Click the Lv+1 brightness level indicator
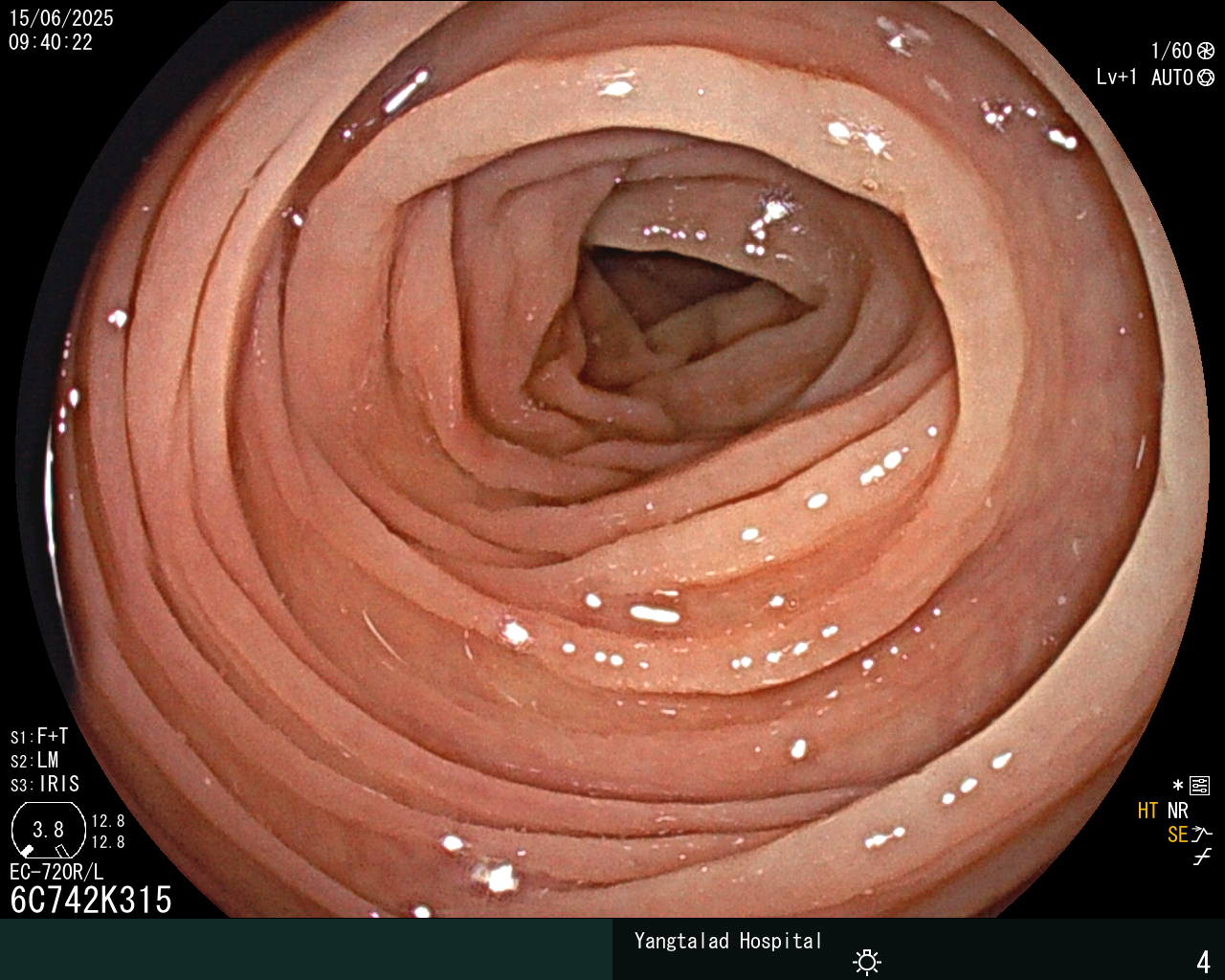Image resolution: width=1225 pixels, height=980 pixels. (1117, 78)
